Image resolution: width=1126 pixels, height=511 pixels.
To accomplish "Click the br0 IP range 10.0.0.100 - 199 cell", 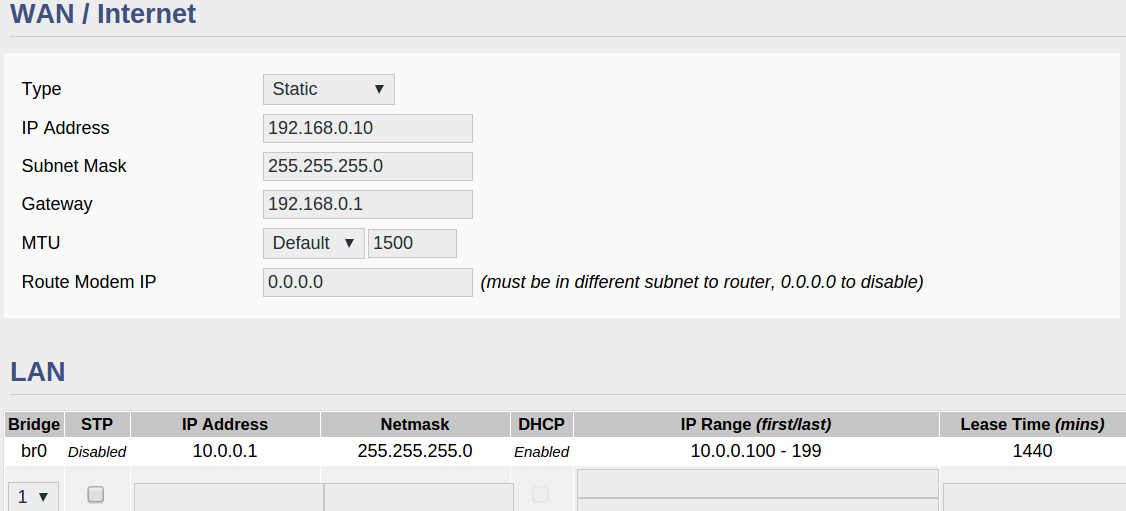I will pyautogui.click(x=755, y=451).
